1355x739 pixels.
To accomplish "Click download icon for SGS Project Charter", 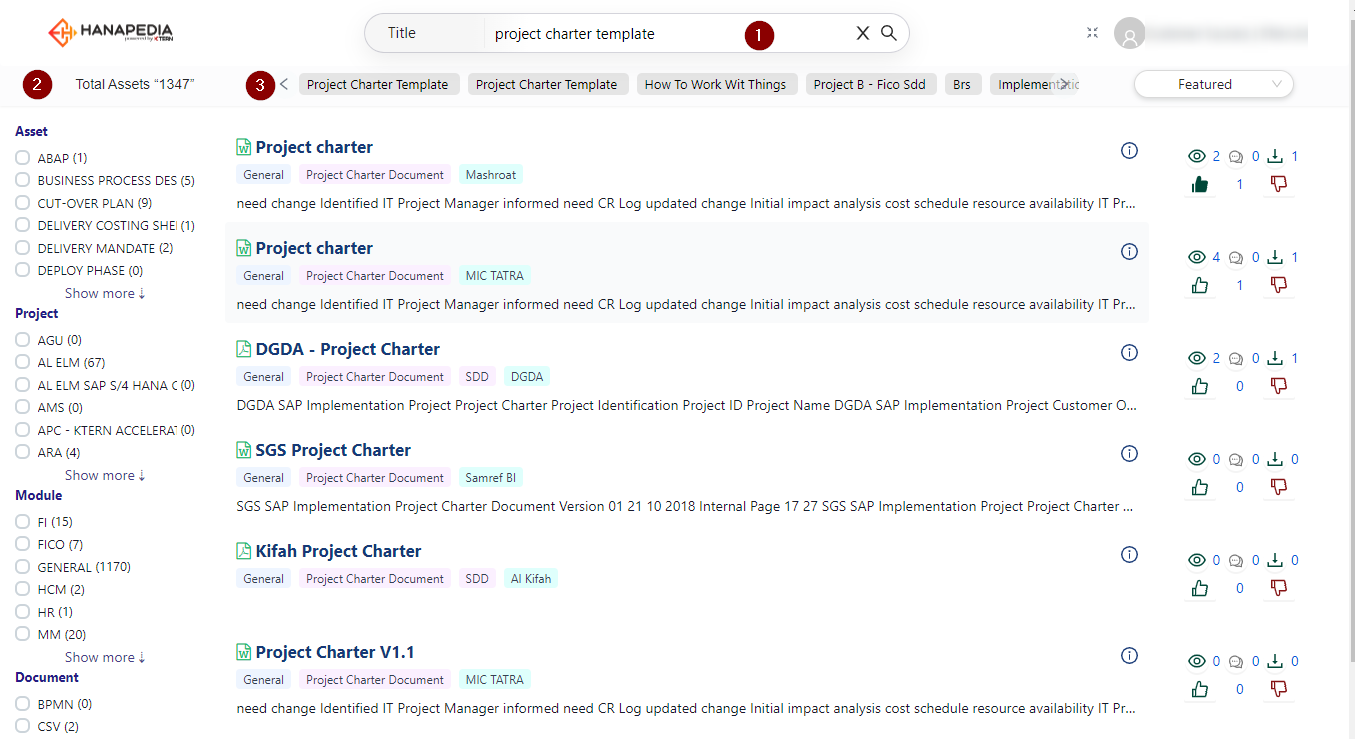I will point(1275,459).
